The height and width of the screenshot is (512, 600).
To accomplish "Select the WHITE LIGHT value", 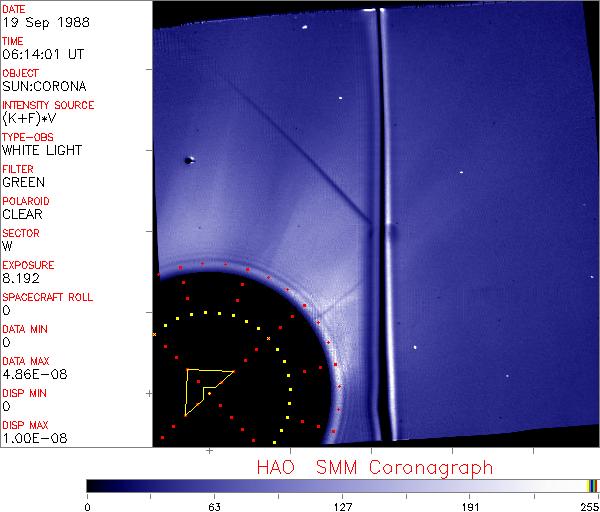I will point(42,150).
